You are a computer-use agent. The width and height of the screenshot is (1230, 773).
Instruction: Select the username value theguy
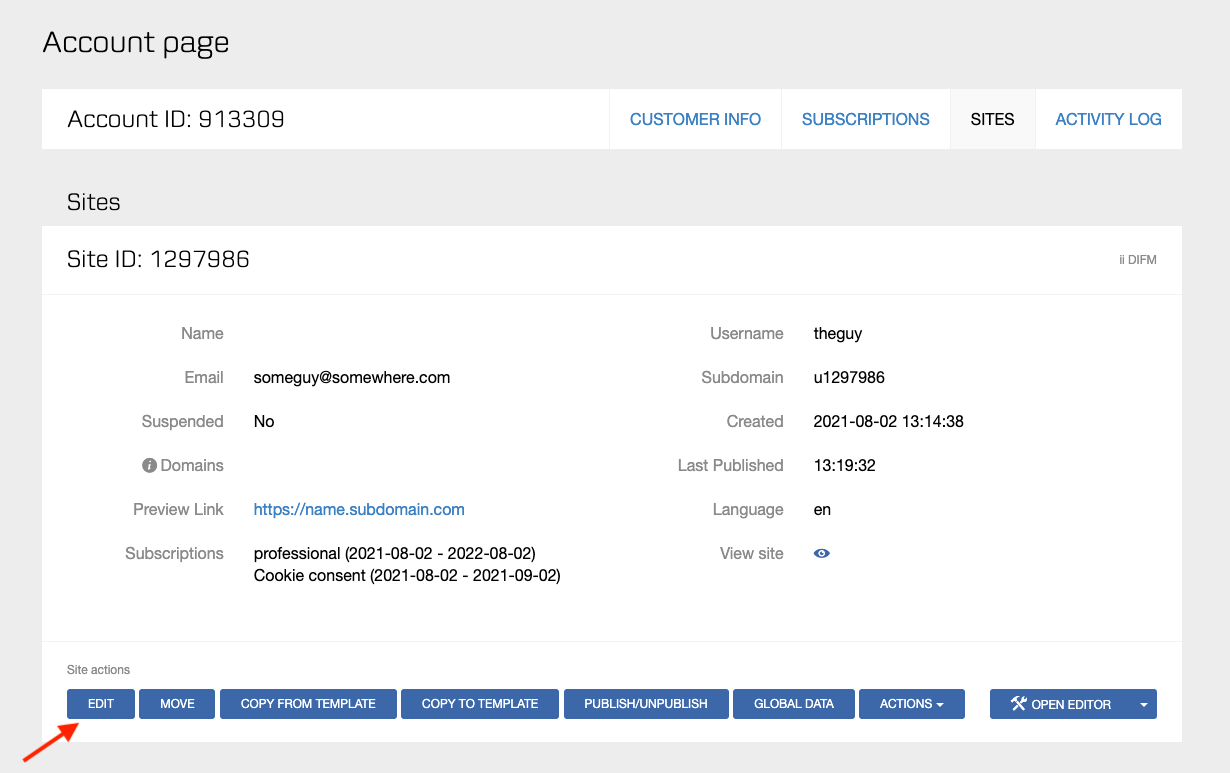coord(838,334)
